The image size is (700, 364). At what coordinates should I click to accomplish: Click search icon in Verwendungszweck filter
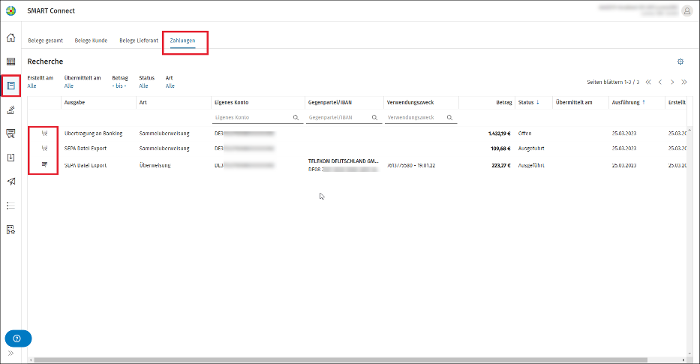[450, 117]
